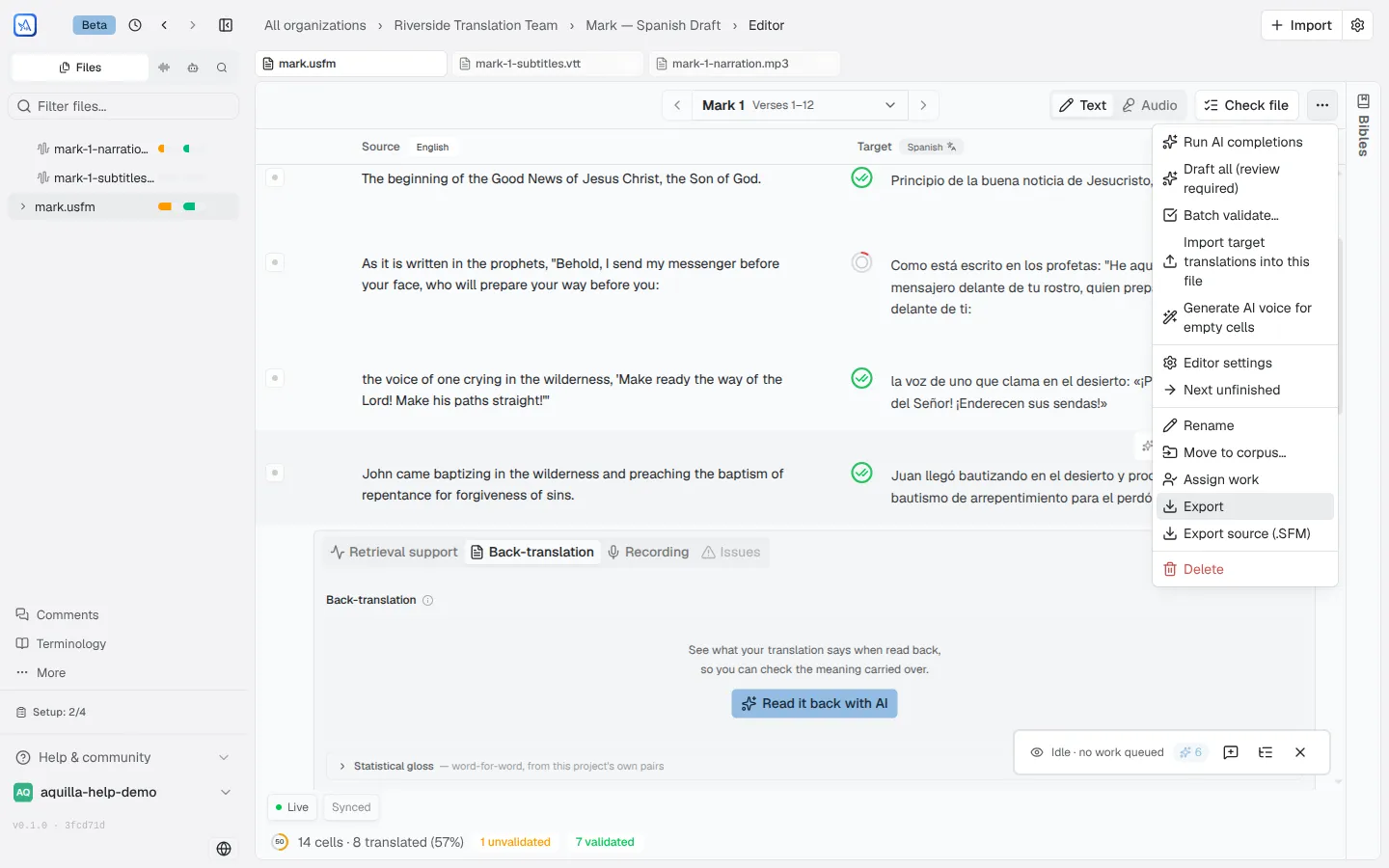Click the globe language icon

coord(224,849)
